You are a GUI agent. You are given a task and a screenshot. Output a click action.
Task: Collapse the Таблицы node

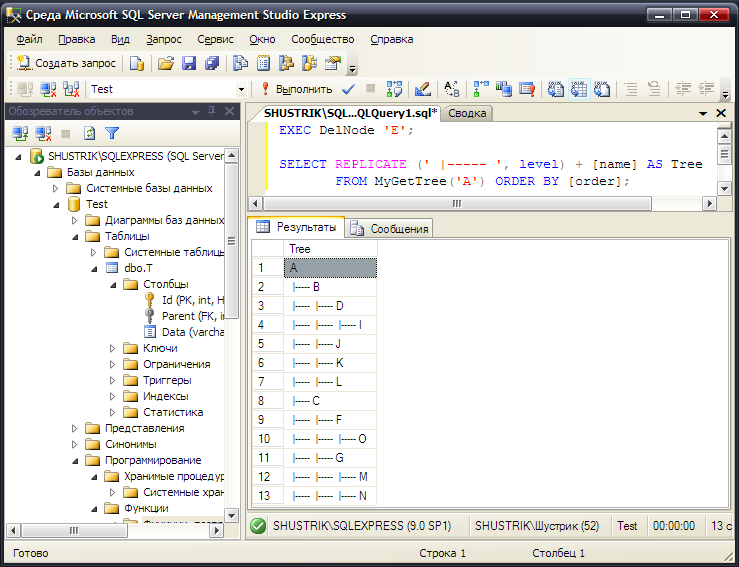[75, 237]
